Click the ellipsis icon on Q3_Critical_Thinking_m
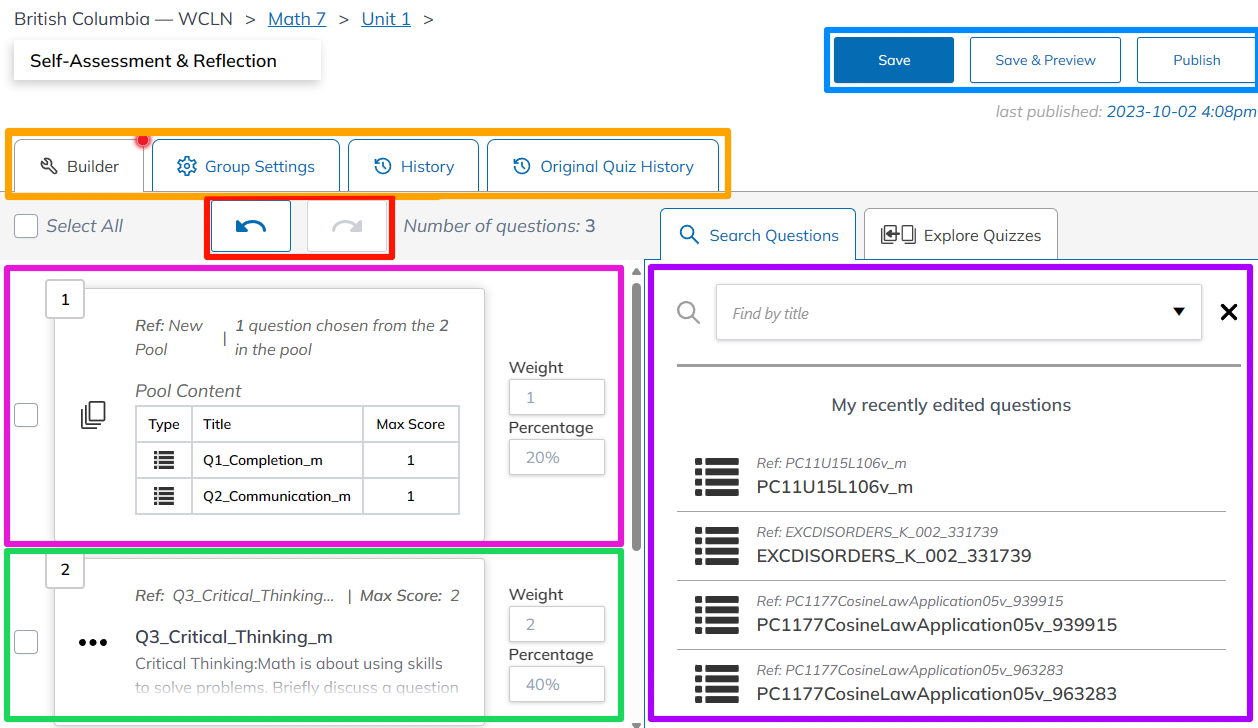The image size is (1258, 728). pos(91,642)
